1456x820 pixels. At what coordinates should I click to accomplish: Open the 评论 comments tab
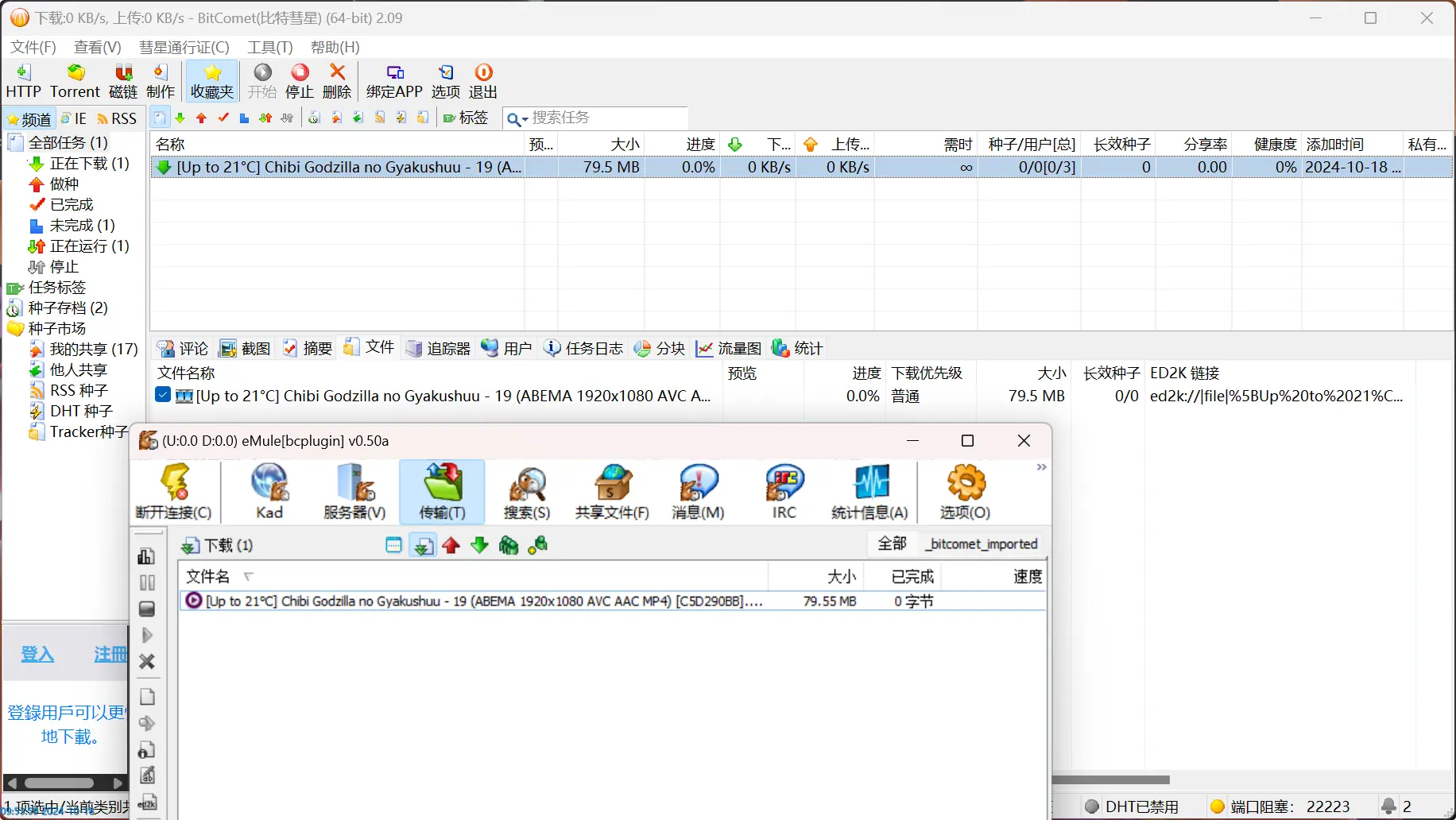pyautogui.click(x=183, y=348)
